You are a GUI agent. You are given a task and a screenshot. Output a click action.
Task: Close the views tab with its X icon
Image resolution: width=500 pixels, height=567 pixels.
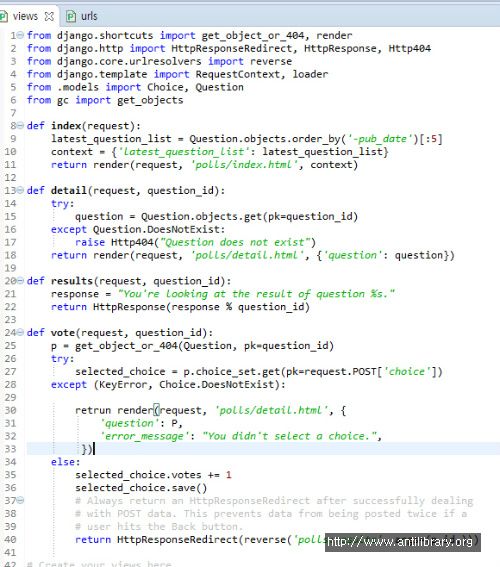(x=49, y=16)
